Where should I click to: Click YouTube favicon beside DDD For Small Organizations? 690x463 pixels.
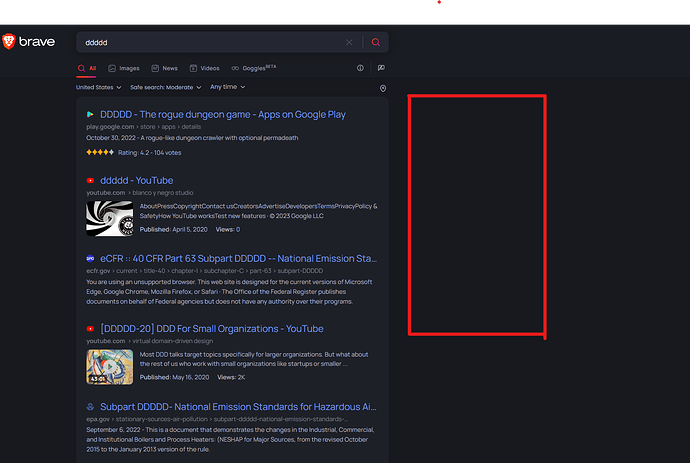(x=90, y=329)
